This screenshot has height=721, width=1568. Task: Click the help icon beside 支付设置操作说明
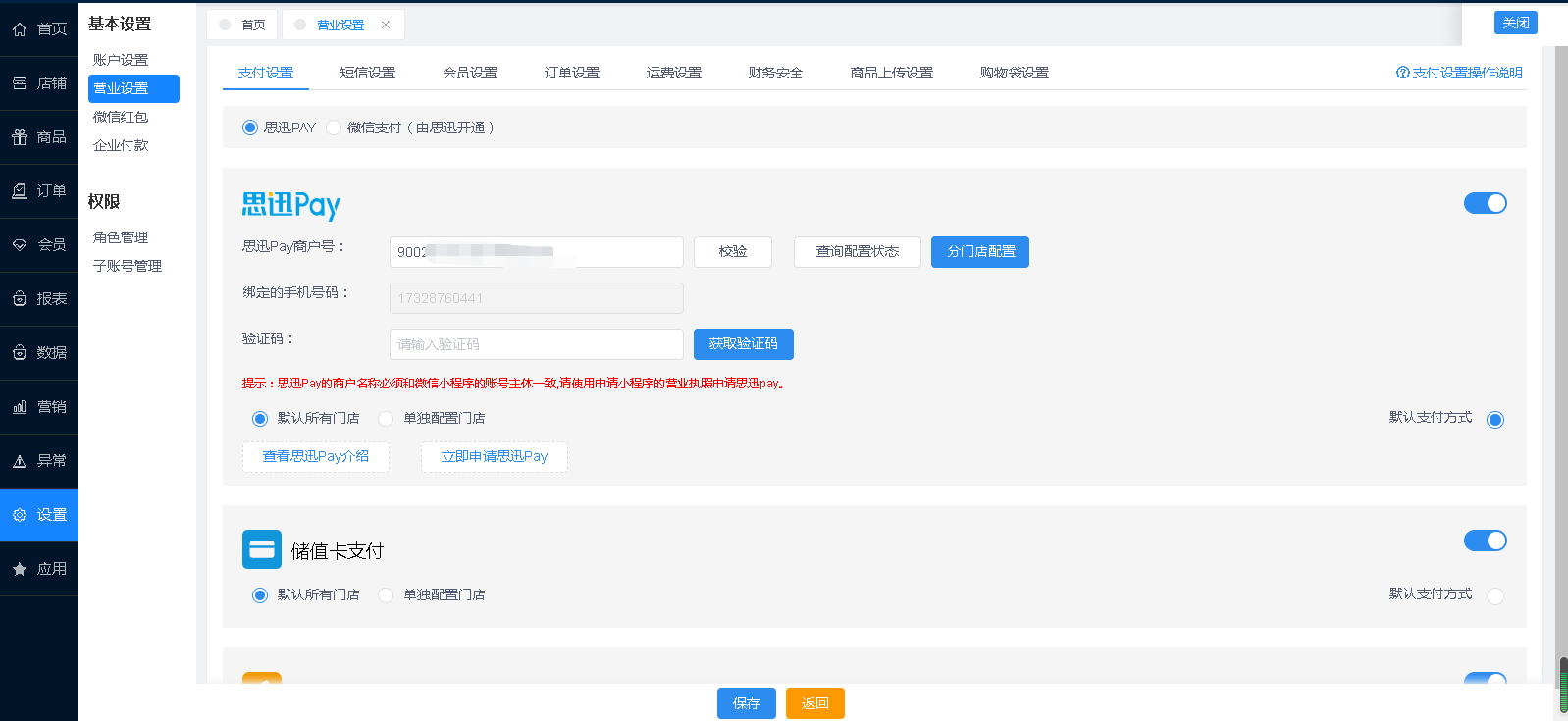point(1403,73)
